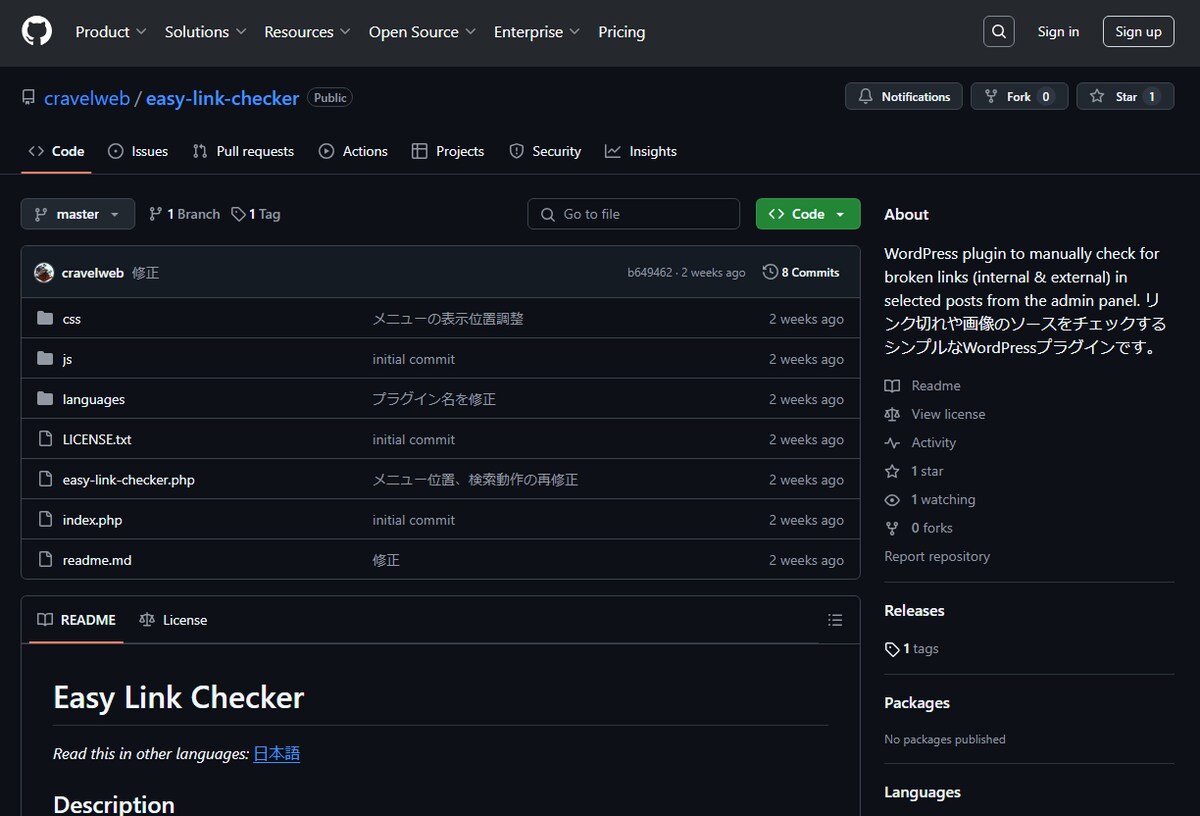Open the css folder
The width and height of the screenshot is (1200, 816).
(71, 319)
